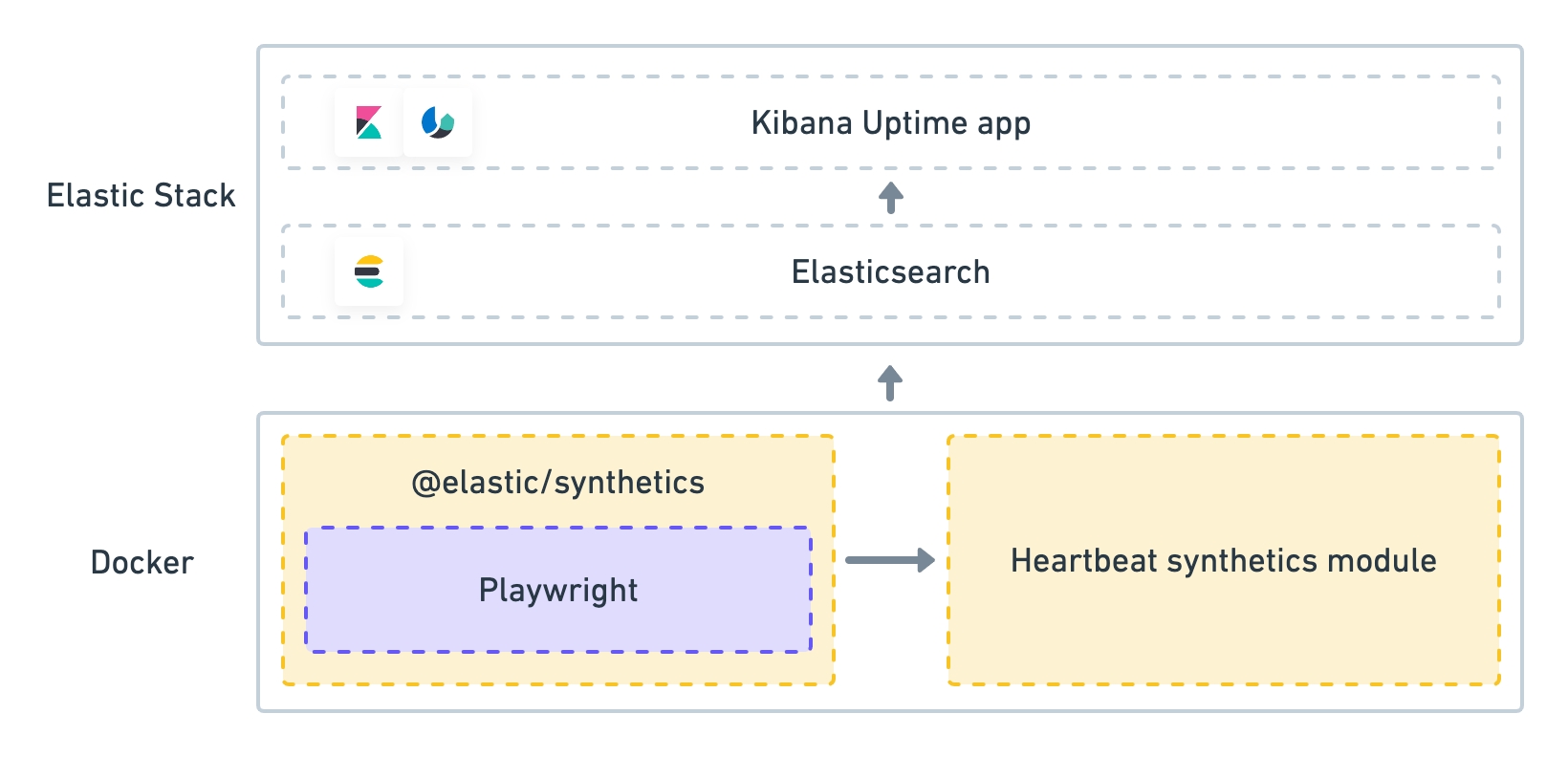Select the Kibana Uptime app label
The height and width of the screenshot is (757, 1568).
pos(891,123)
